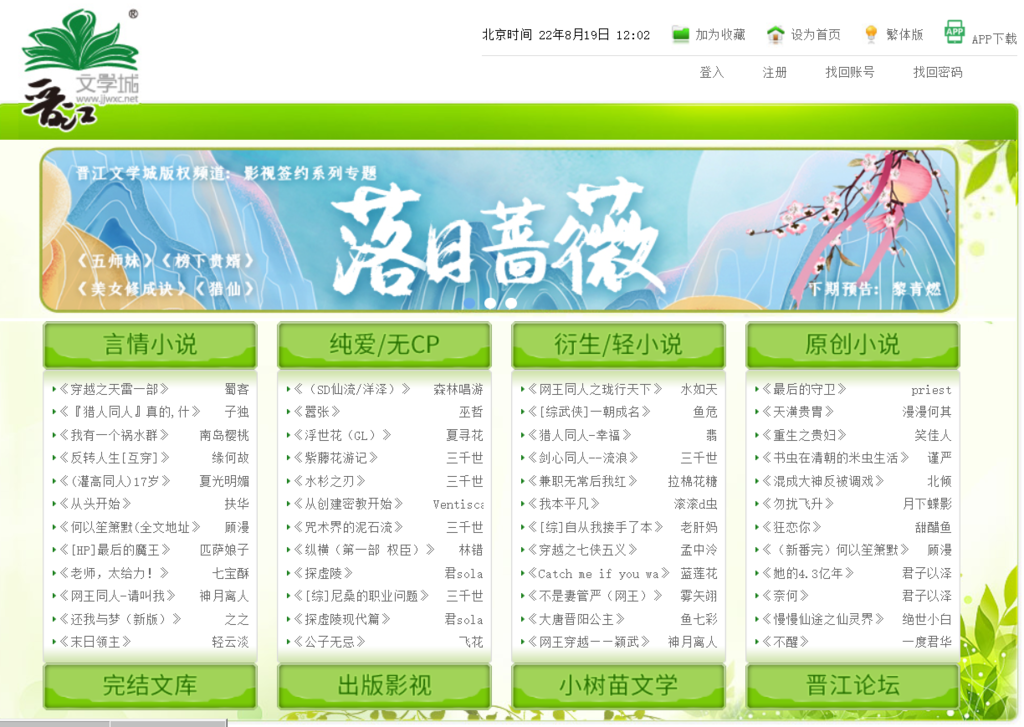Open novel 《老师，太给力！》
Image resolution: width=1024 pixels, height=727 pixels.
point(114,574)
